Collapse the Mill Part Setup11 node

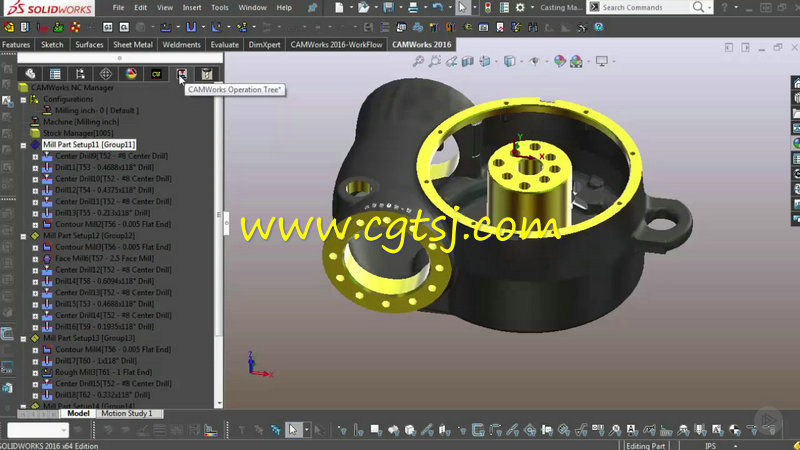click(23, 145)
